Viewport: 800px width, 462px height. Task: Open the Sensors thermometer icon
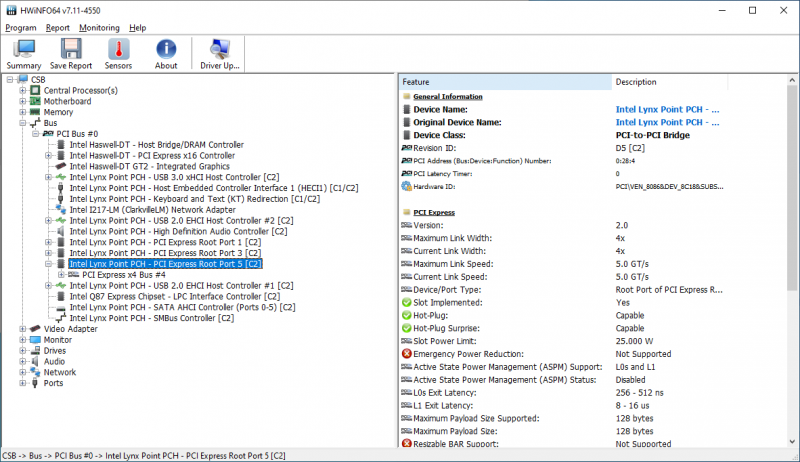pos(118,49)
